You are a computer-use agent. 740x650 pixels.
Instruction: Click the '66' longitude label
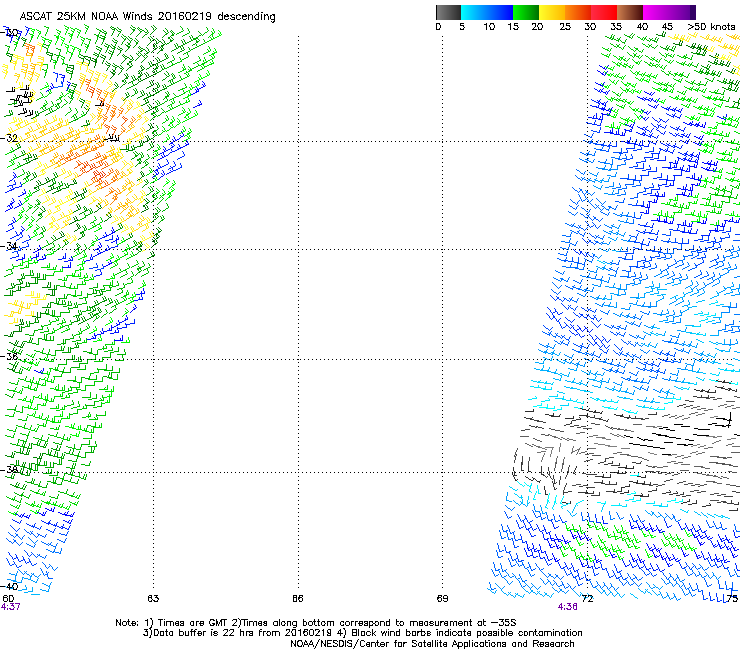(297, 599)
